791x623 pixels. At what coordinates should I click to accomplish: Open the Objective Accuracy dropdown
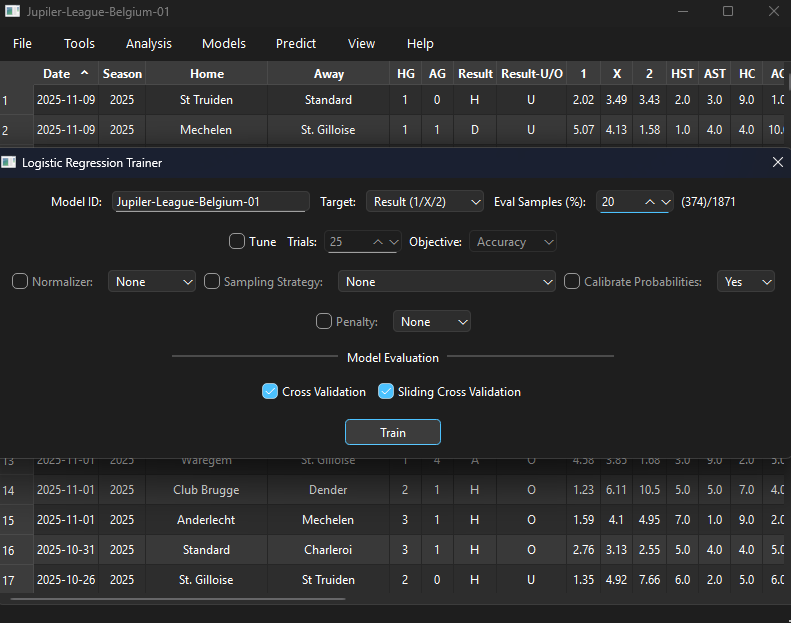coord(513,242)
